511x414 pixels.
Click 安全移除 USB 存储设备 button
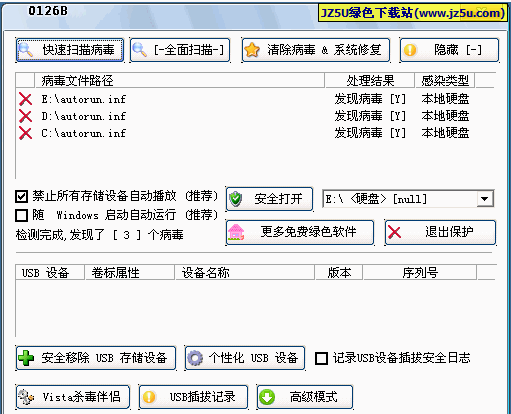[96, 358]
